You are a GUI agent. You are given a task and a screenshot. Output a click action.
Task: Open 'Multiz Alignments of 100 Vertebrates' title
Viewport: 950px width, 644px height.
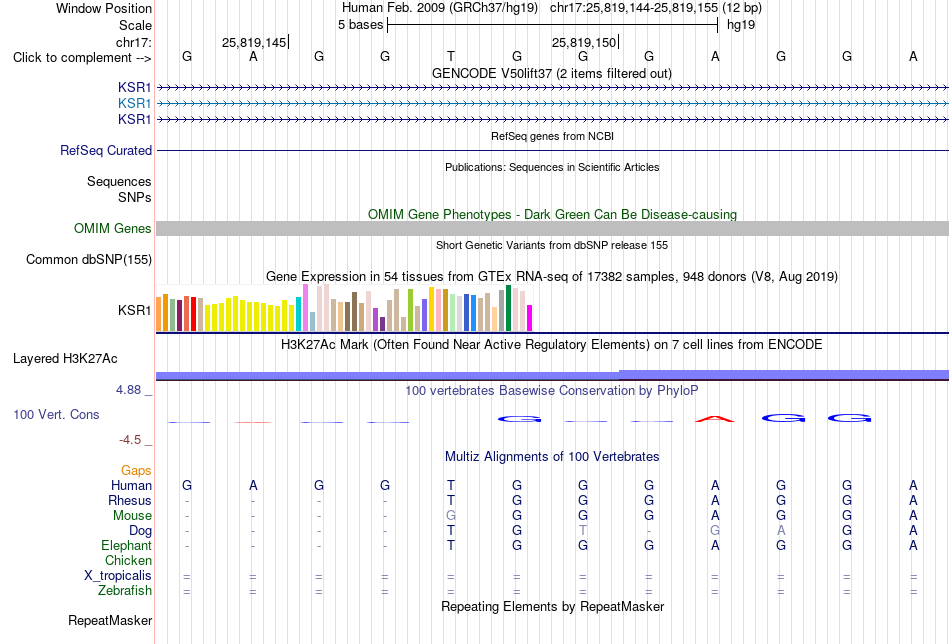click(x=552, y=456)
